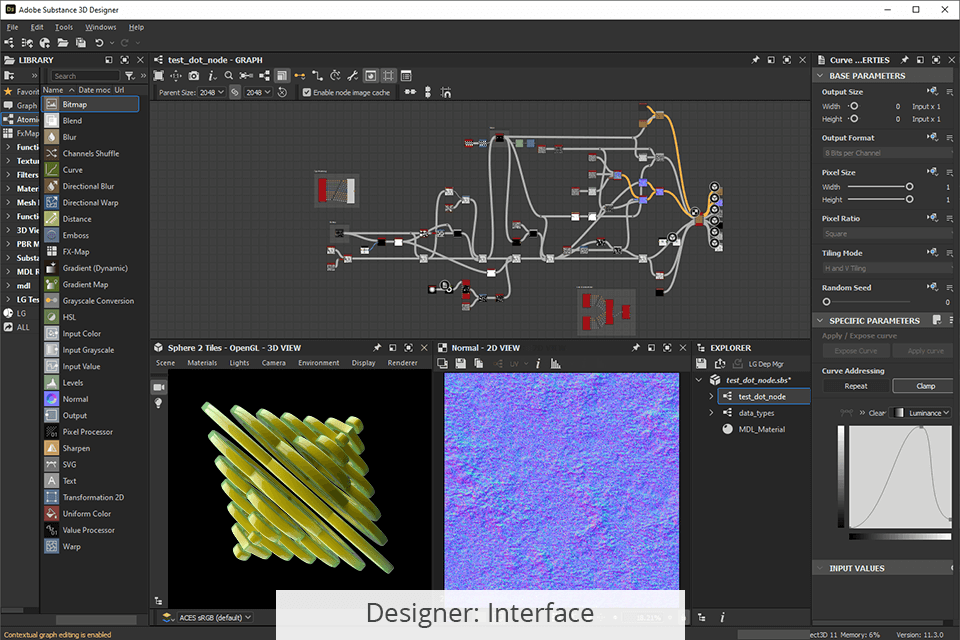
Task: Select the Favorites library category
Action: (21, 91)
